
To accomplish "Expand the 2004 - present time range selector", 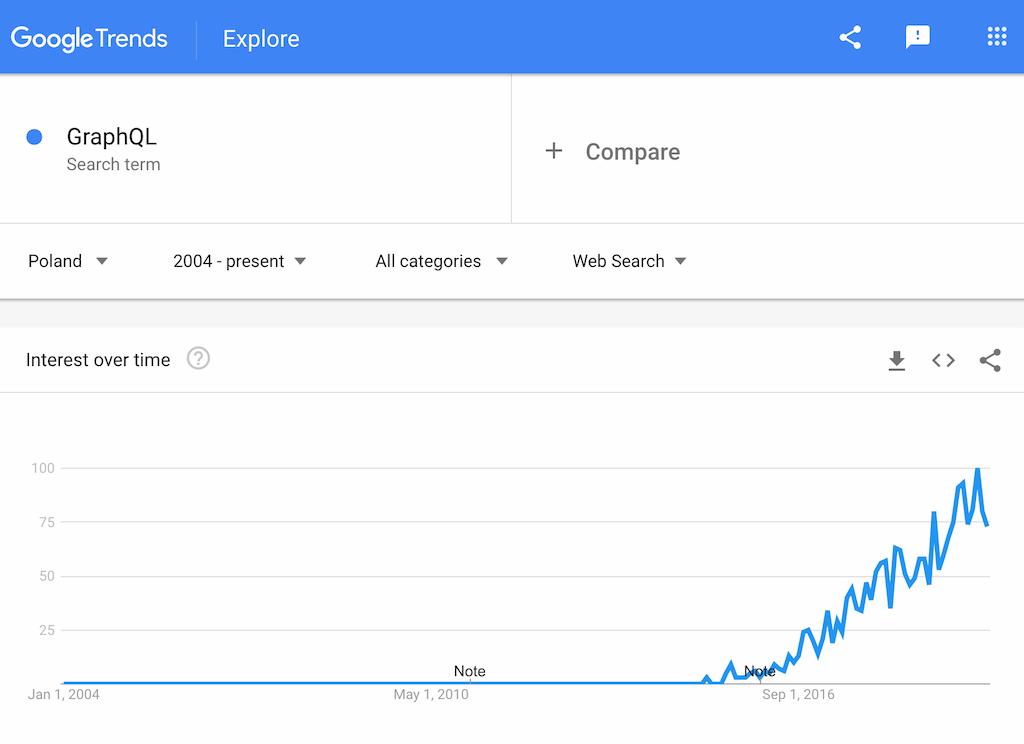I will [240, 261].
